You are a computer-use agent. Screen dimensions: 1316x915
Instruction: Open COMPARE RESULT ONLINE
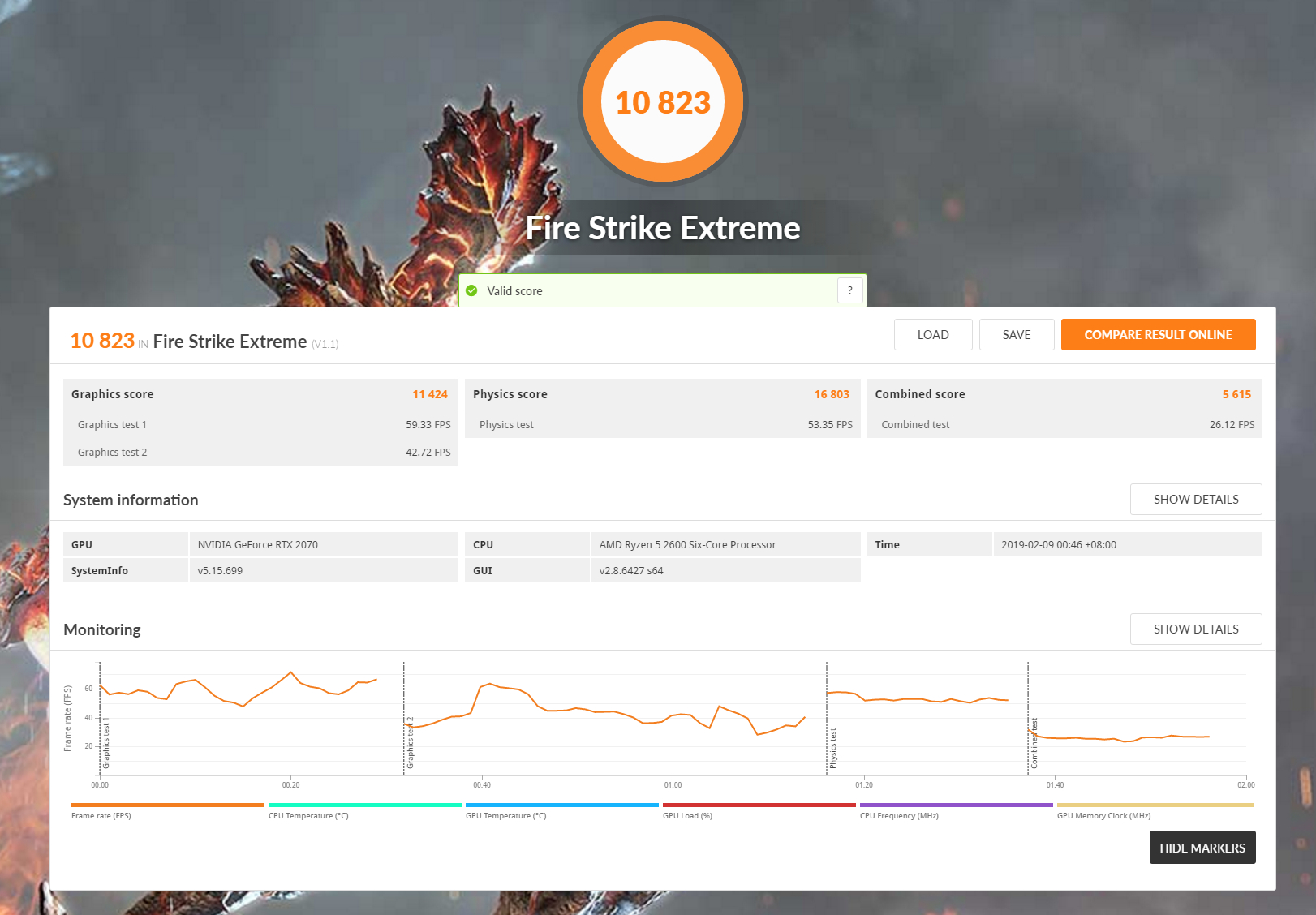[x=1158, y=334]
